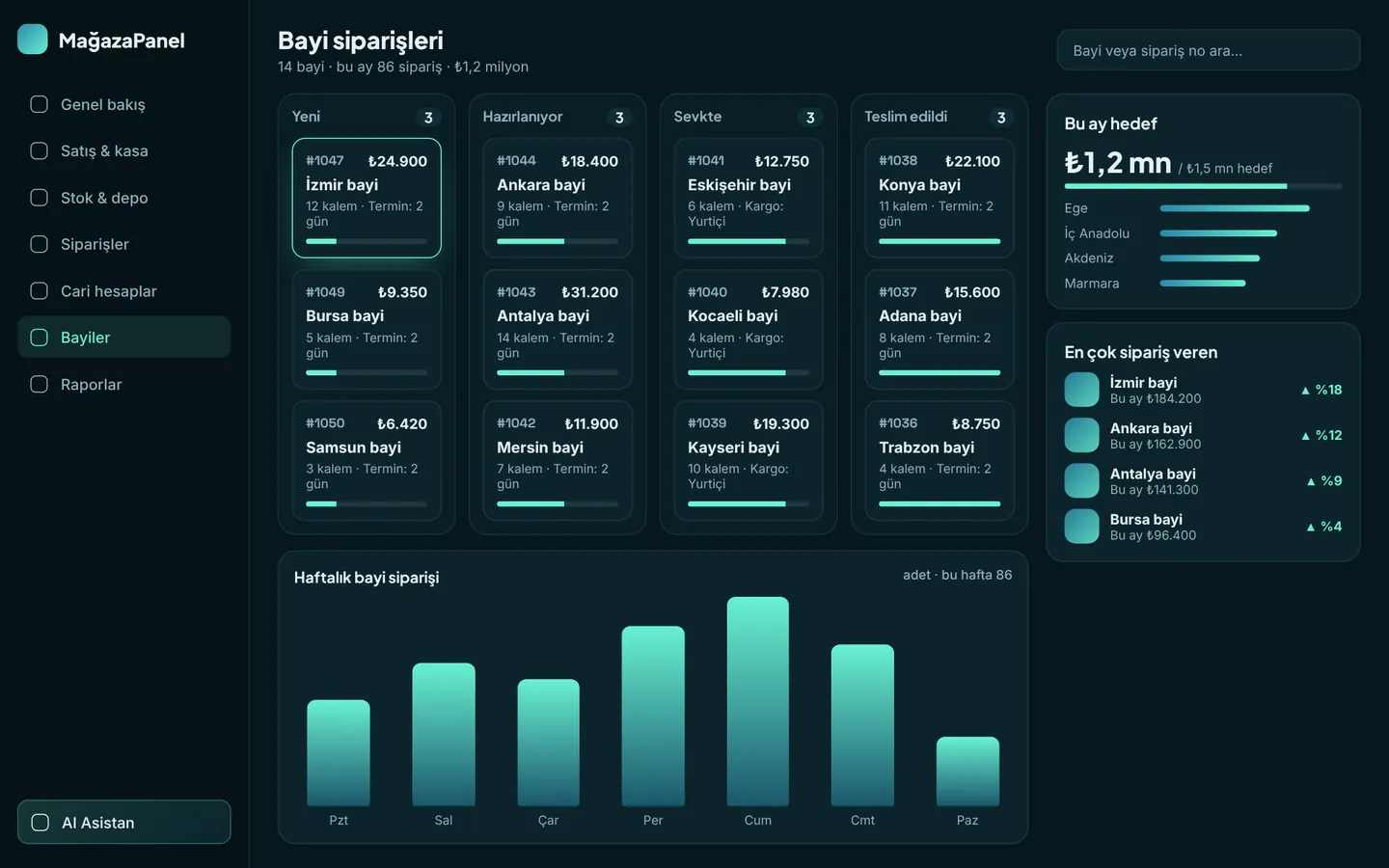Open Stok & depo section
The height and width of the screenshot is (868, 1389).
pos(124,198)
